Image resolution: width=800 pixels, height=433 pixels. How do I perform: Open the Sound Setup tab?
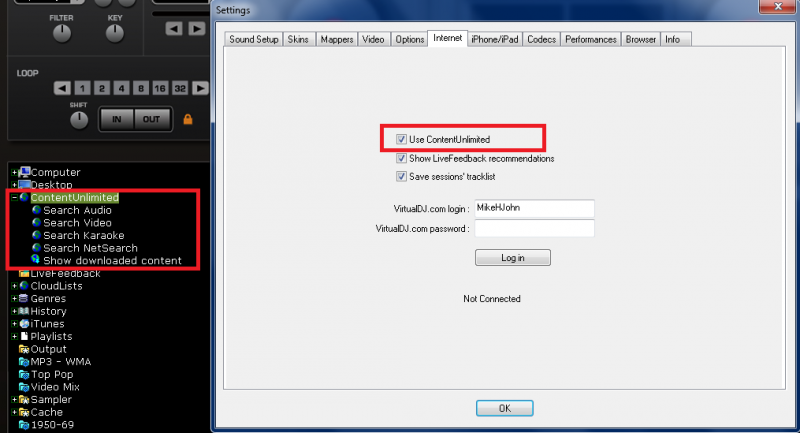click(254, 39)
